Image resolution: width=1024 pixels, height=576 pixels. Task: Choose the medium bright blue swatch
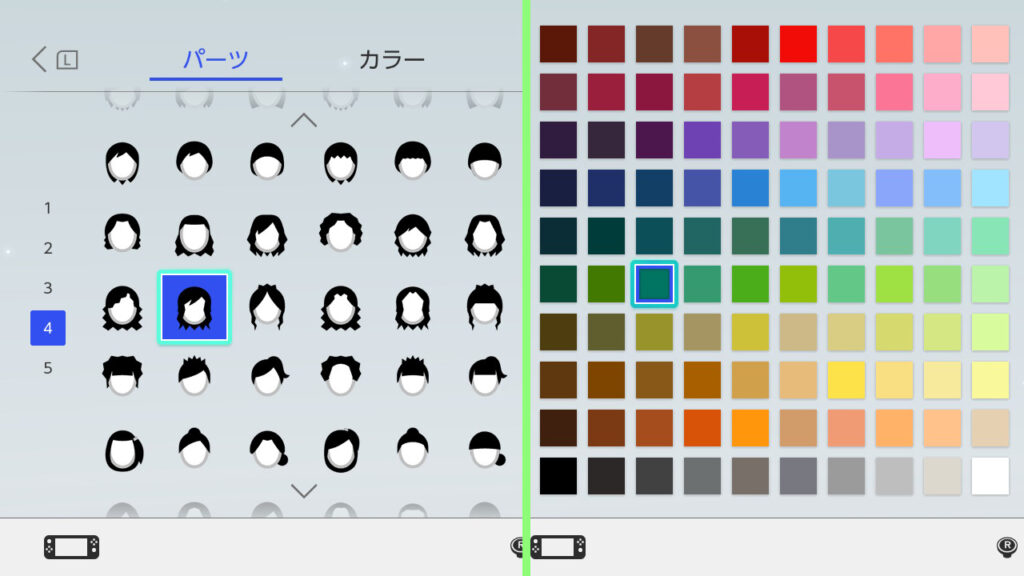(x=750, y=188)
